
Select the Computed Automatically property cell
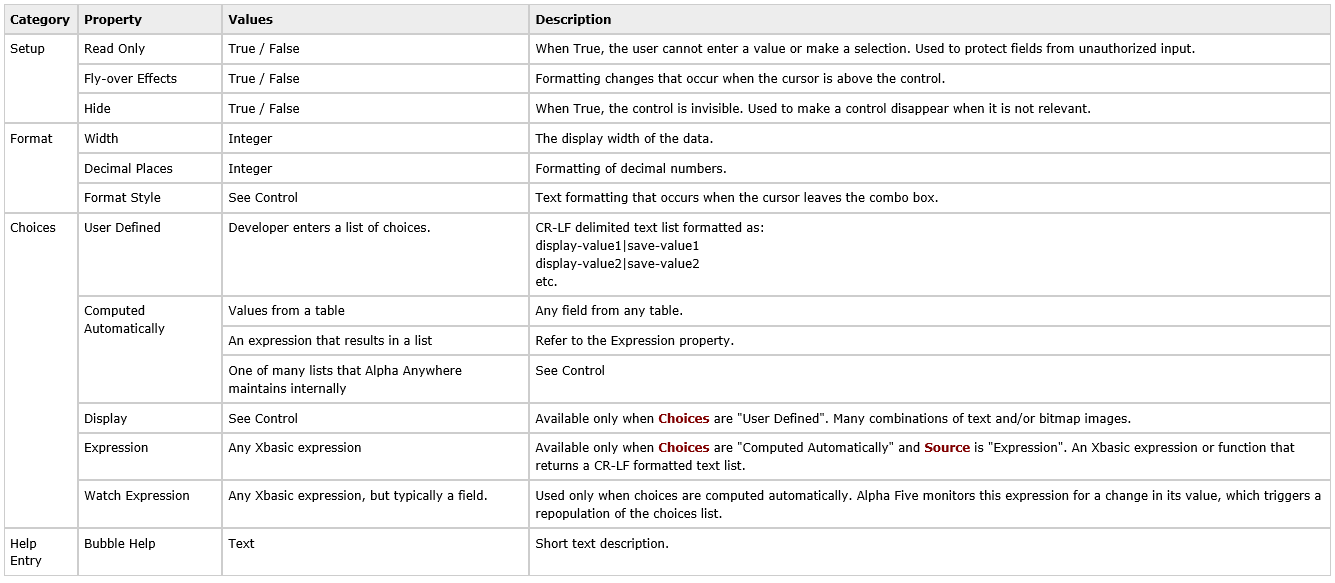tap(150, 350)
